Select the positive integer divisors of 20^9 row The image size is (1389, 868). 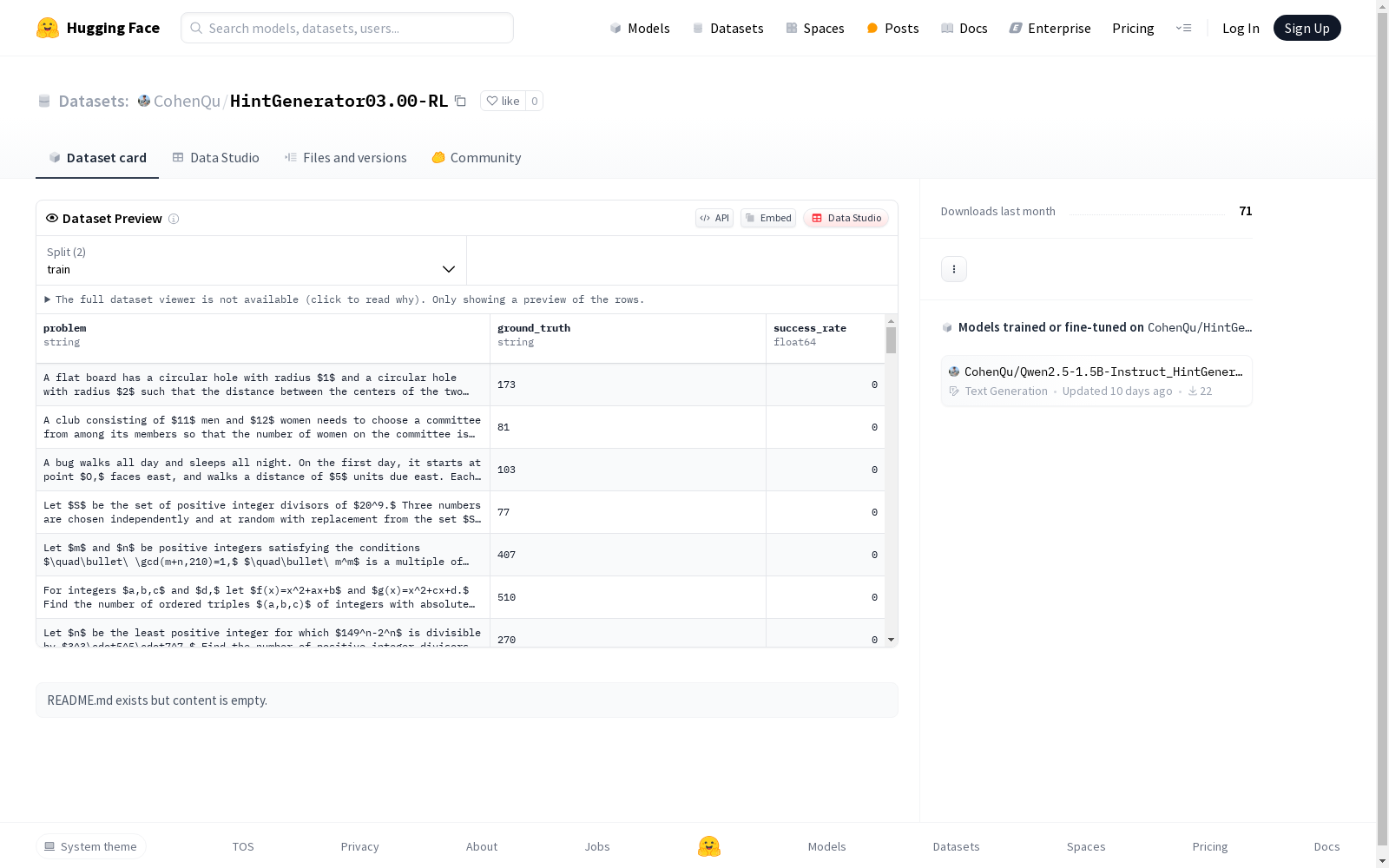tap(460, 512)
